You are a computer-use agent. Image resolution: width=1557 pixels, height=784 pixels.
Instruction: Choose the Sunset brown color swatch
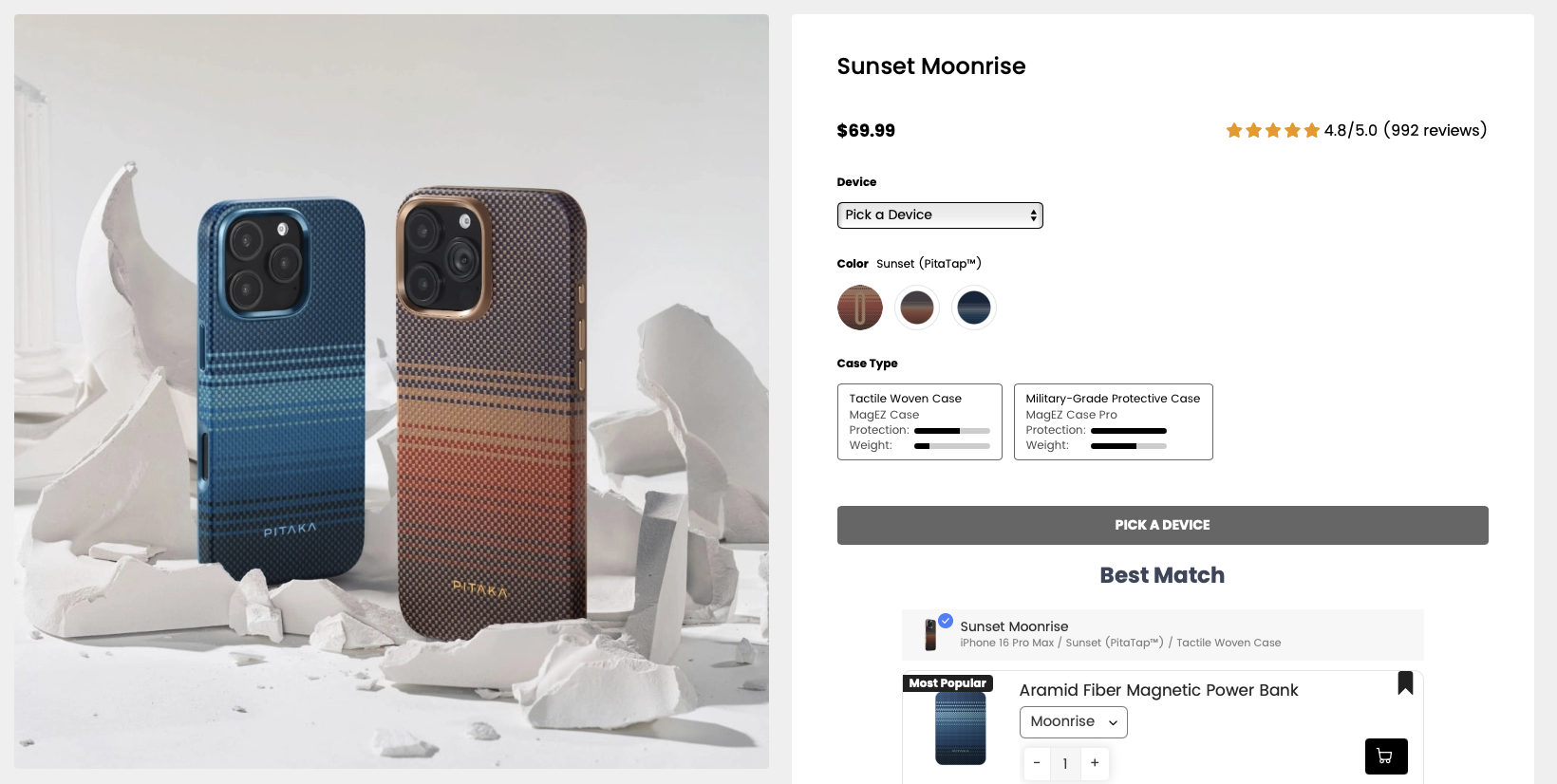coord(917,308)
